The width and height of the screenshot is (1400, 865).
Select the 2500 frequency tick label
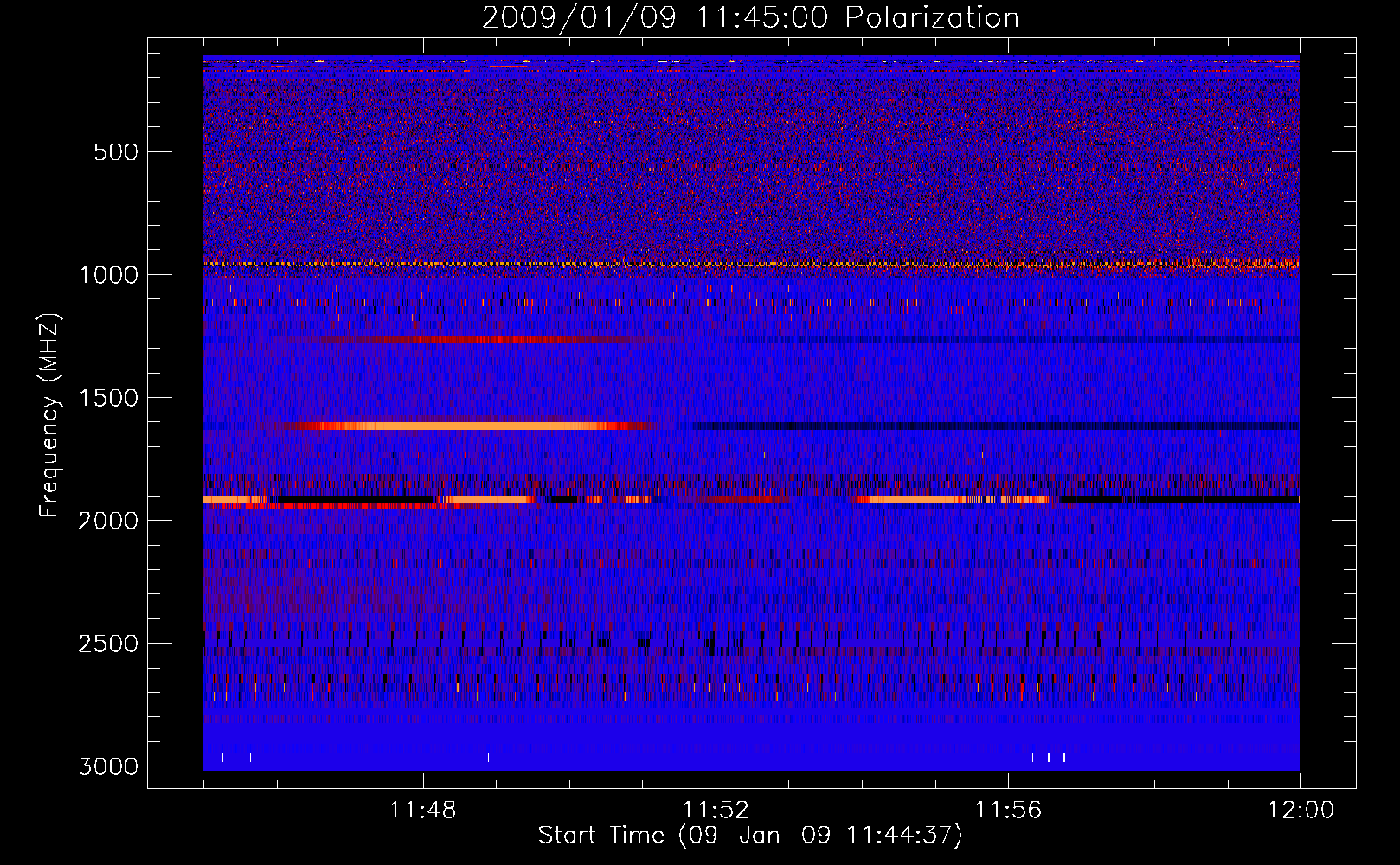pos(108,644)
